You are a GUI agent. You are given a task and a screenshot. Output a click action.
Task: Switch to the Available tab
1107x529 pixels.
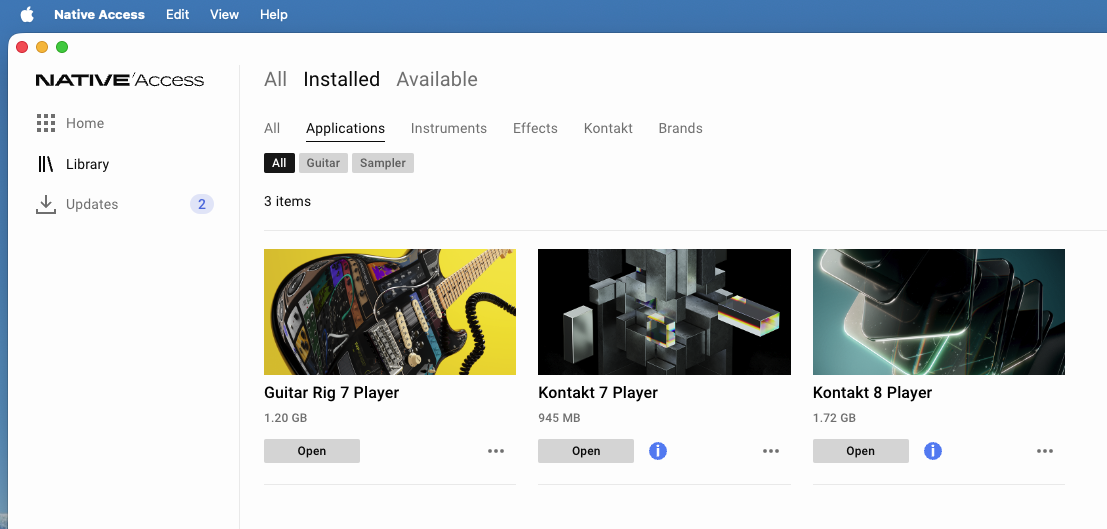[x=437, y=79]
